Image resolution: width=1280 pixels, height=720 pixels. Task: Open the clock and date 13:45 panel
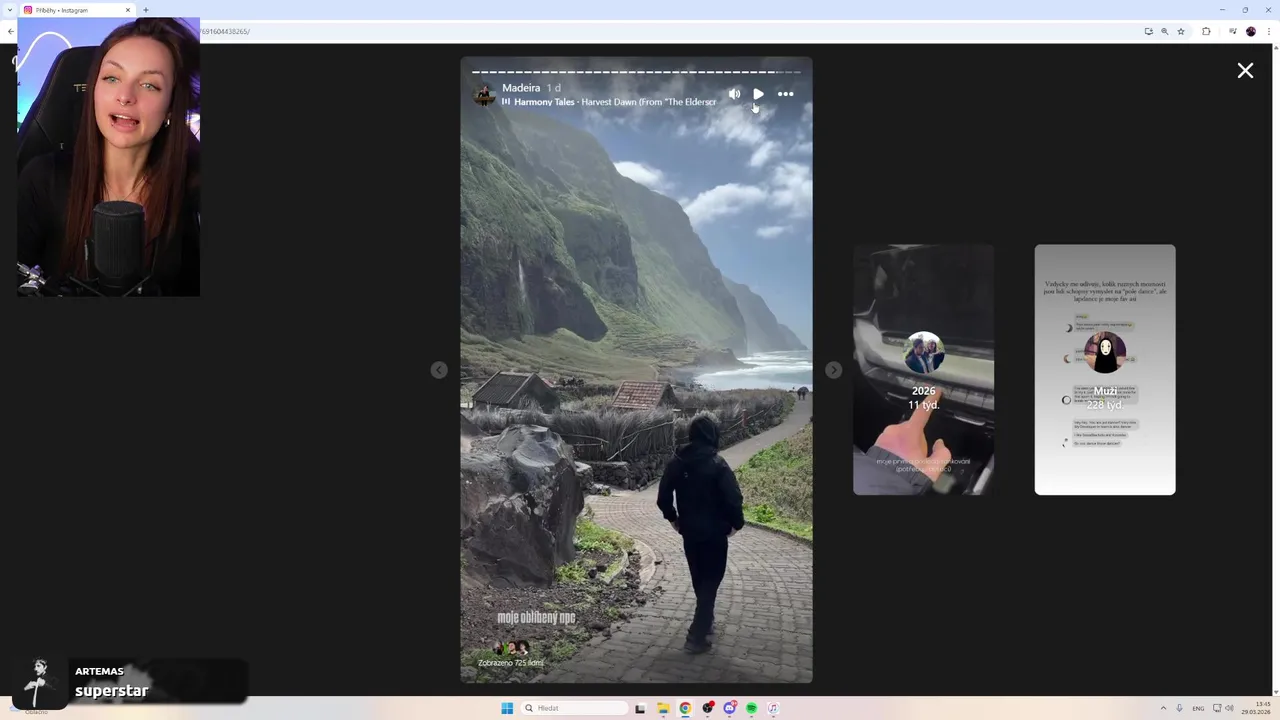pyautogui.click(x=1255, y=708)
